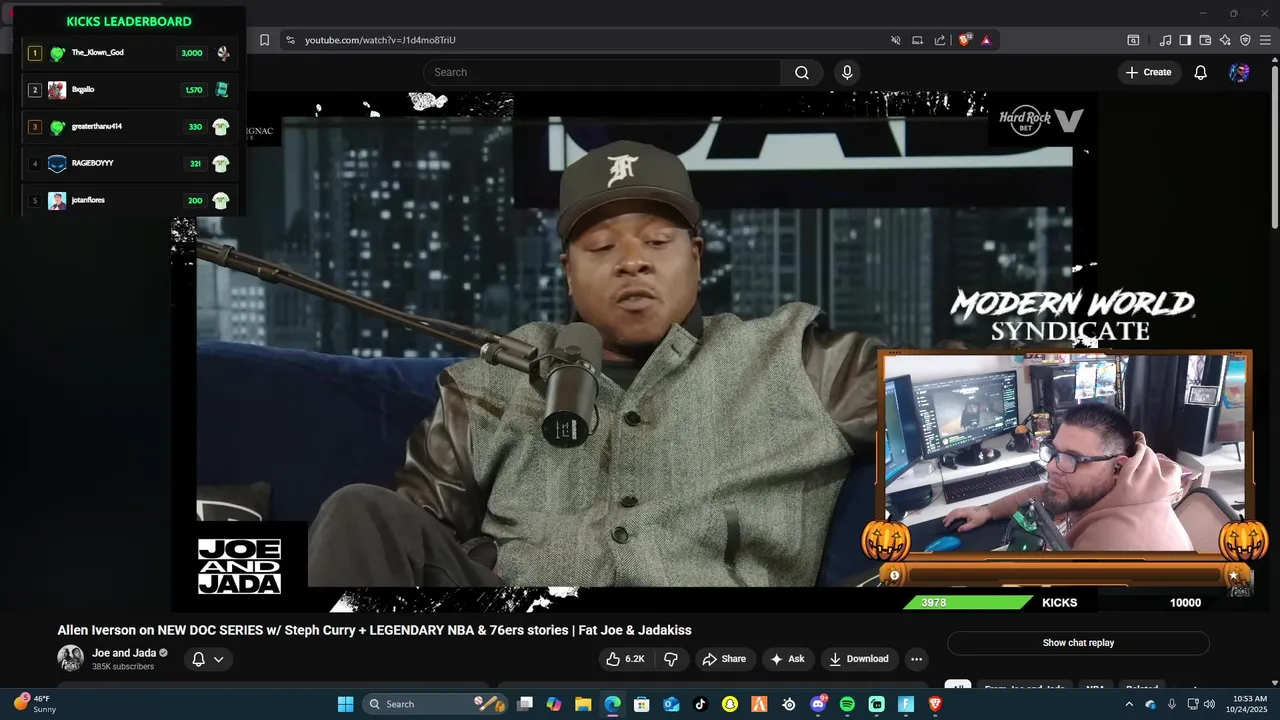1280x720 pixels.
Task: Click Show chat replay button
Action: [x=1078, y=643]
